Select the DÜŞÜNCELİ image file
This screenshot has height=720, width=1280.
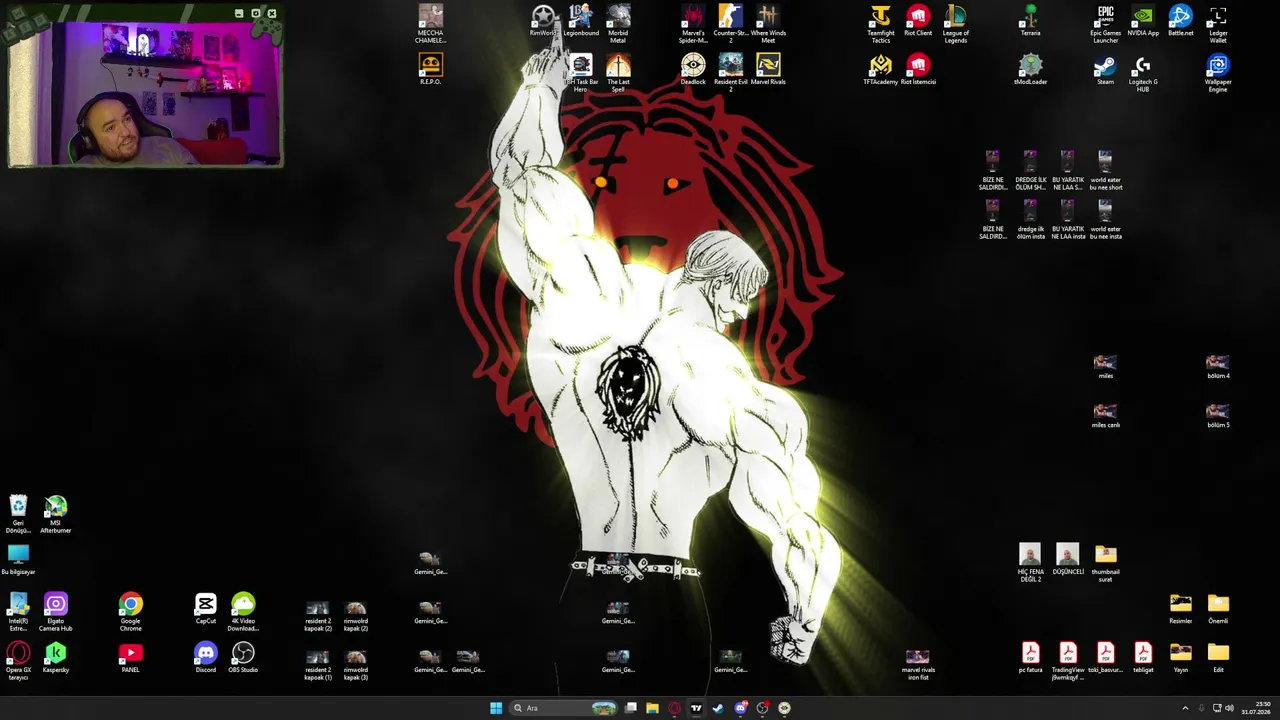click(x=1068, y=559)
